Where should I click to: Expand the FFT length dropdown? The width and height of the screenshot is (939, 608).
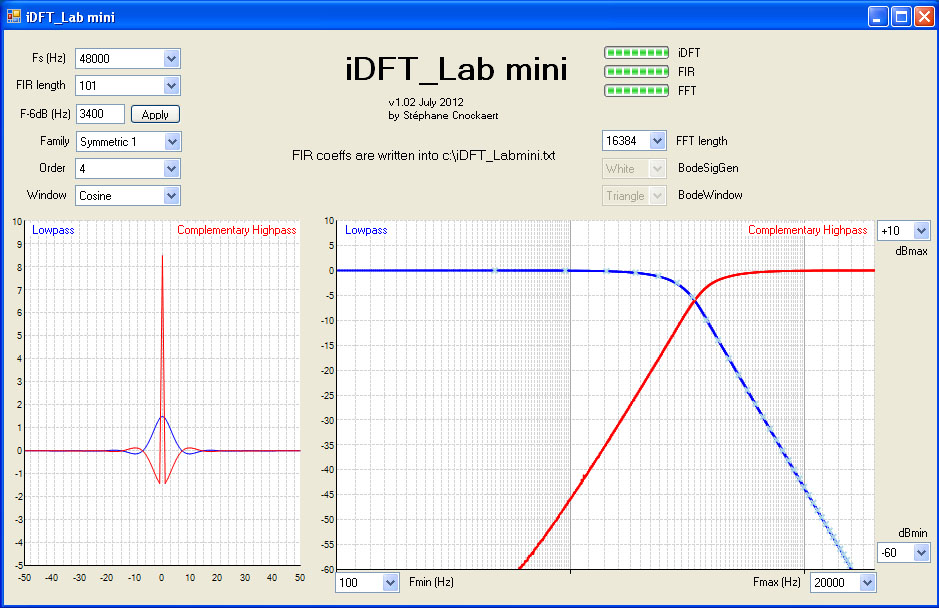pos(657,141)
